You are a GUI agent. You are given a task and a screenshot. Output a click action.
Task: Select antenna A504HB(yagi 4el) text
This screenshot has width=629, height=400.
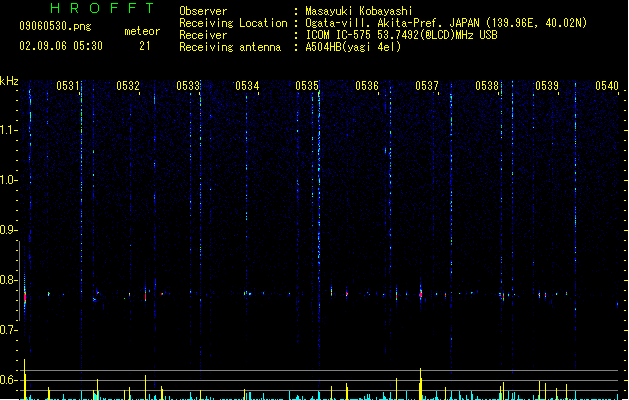pyautogui.click(x=353, y=47)
